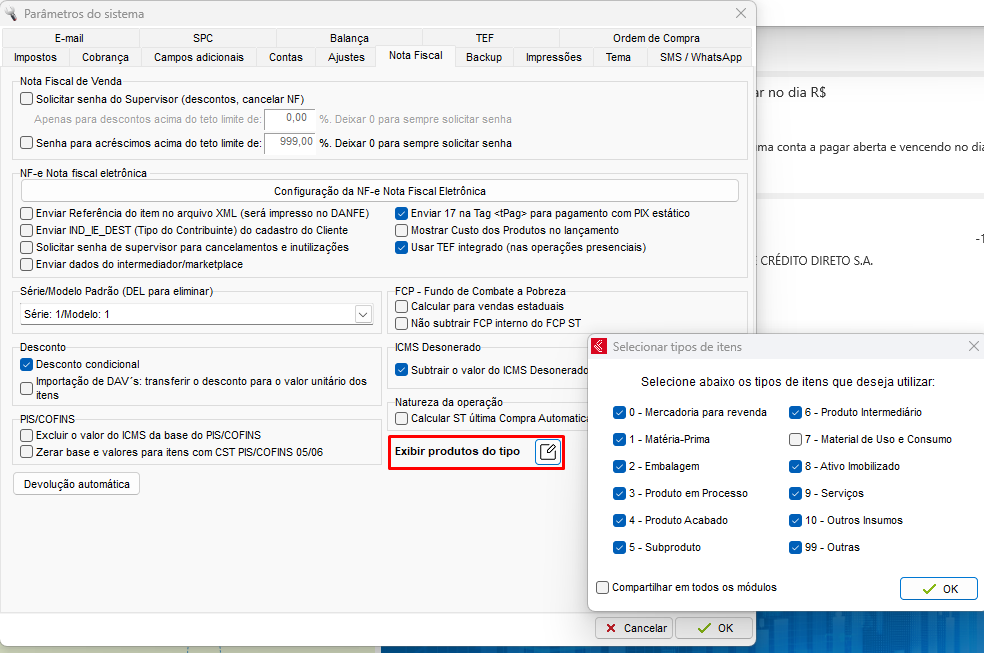Click the Cancelar button
The width and height of the screenshot is (984, 653).
tap(633, 628)
